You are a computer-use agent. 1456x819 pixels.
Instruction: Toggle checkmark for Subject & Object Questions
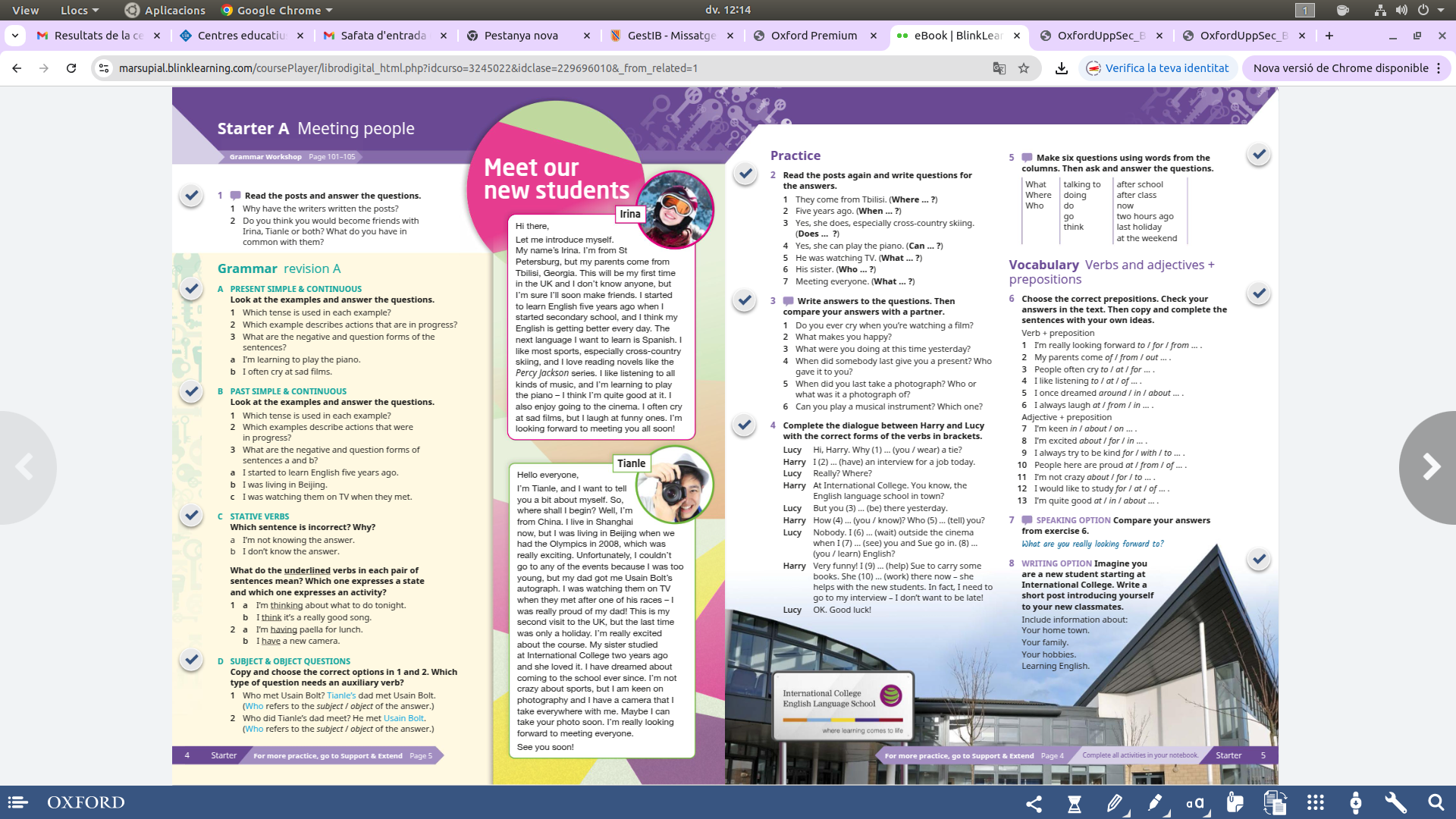click(191, 660)
